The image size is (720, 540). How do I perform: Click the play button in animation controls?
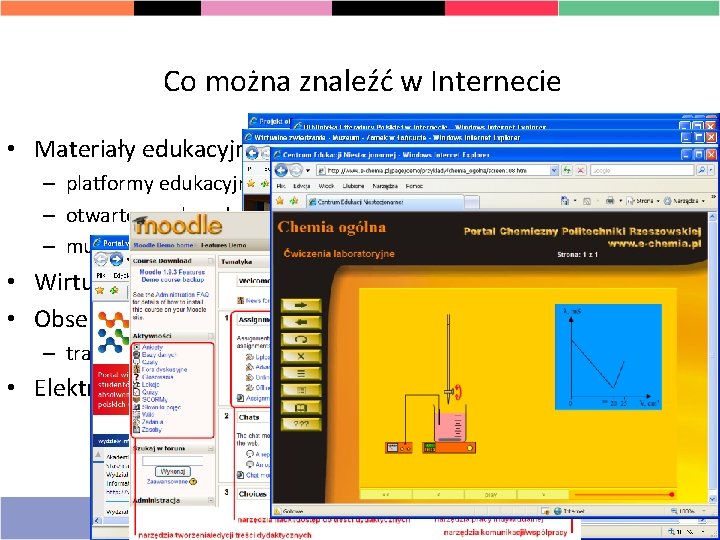(x=491, y=495)
